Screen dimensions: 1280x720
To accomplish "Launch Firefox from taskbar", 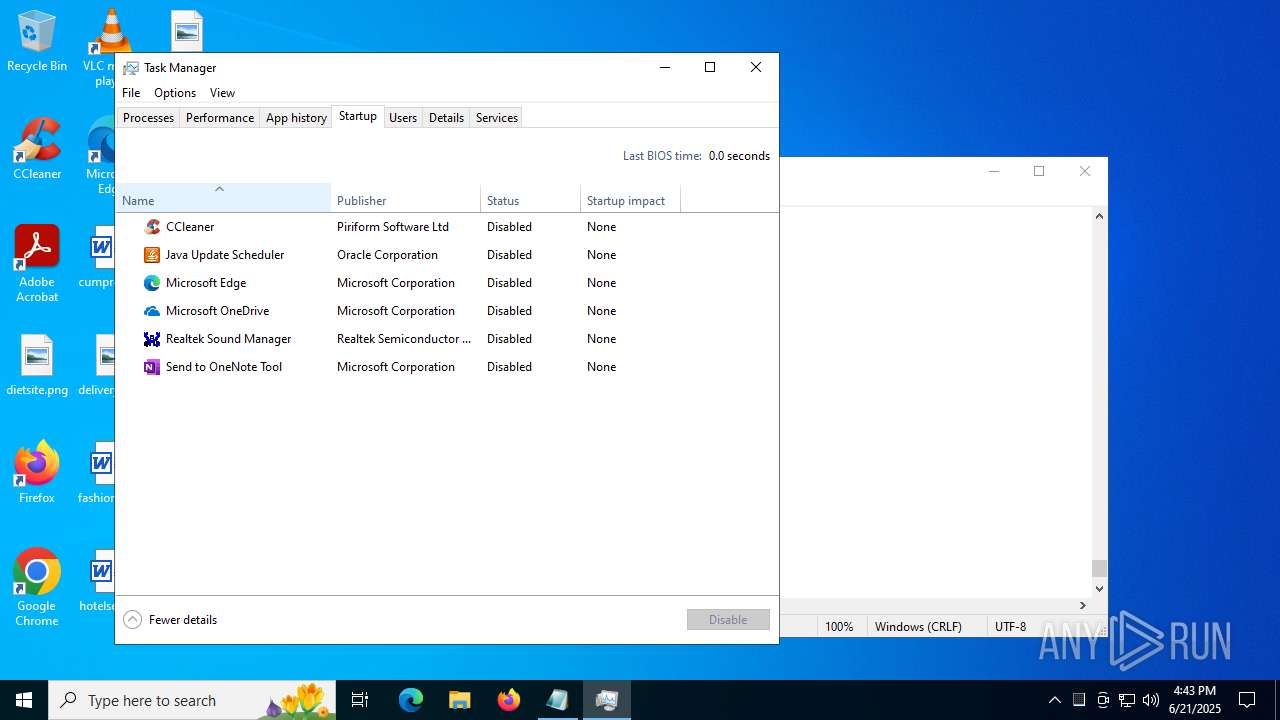I will click(509, 700).
